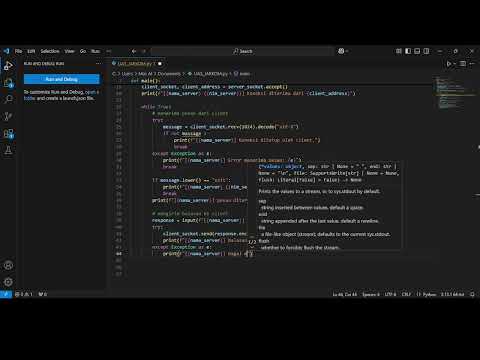
Task: Click the Search command center box
Action: [x=242, y=51]
